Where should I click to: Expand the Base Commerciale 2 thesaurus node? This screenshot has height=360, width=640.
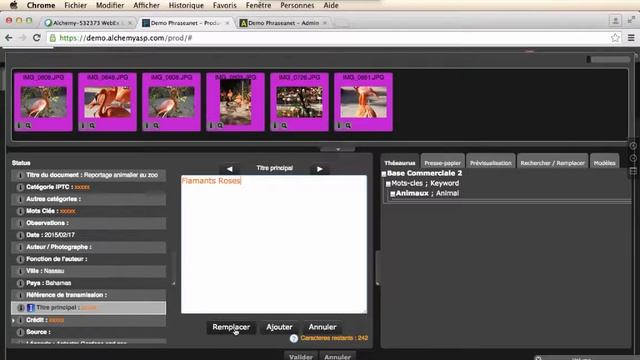point(384,174)
